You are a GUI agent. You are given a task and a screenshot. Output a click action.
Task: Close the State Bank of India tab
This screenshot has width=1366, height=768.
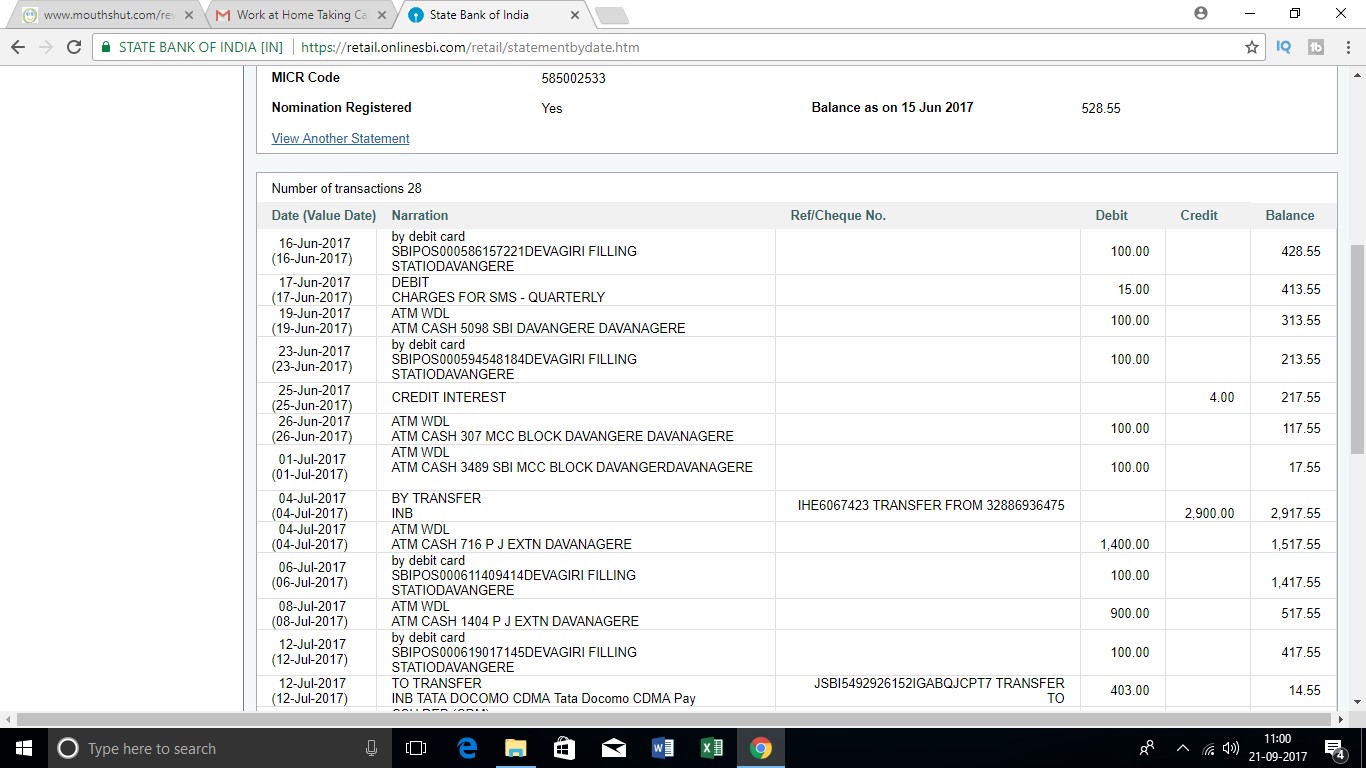pyautogui.click(x=573, y=15)
